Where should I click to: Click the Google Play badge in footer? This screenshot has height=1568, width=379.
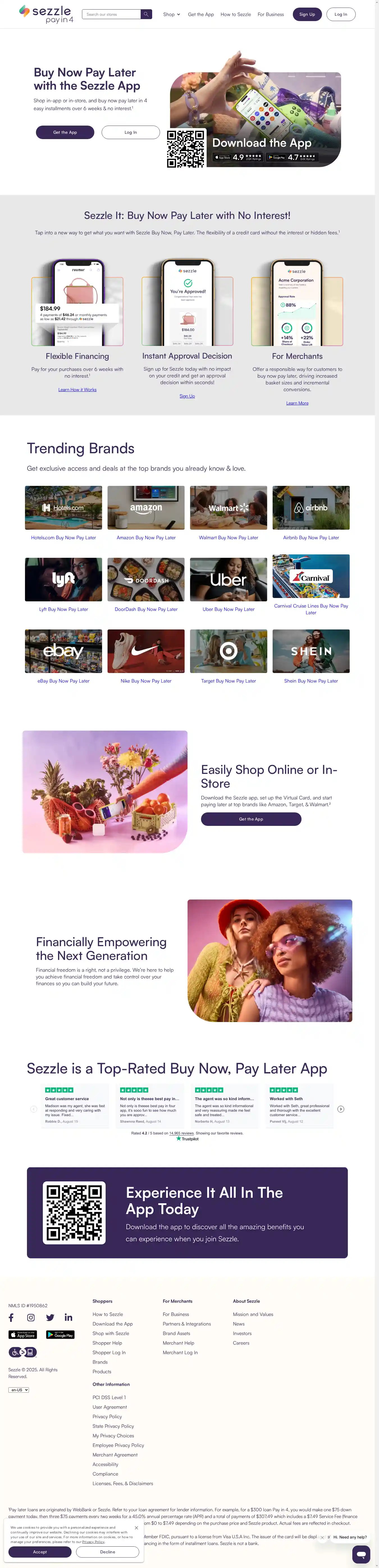tap(60, 1335)
